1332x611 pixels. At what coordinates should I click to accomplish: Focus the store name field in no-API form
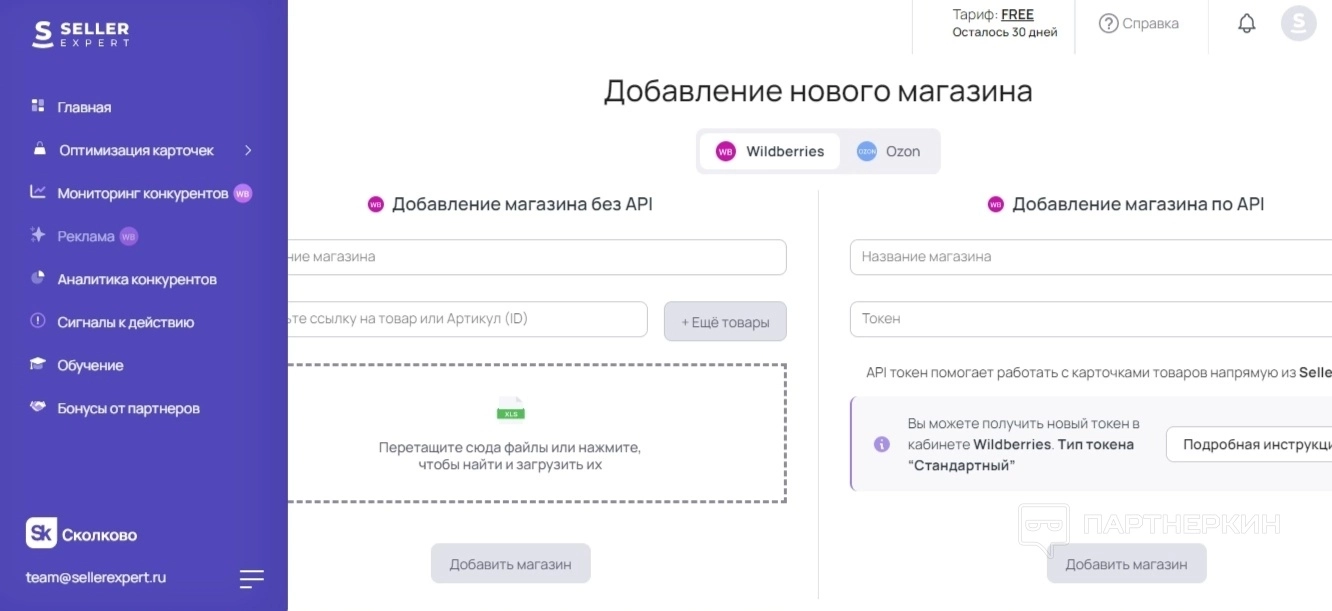pos(537,257)
